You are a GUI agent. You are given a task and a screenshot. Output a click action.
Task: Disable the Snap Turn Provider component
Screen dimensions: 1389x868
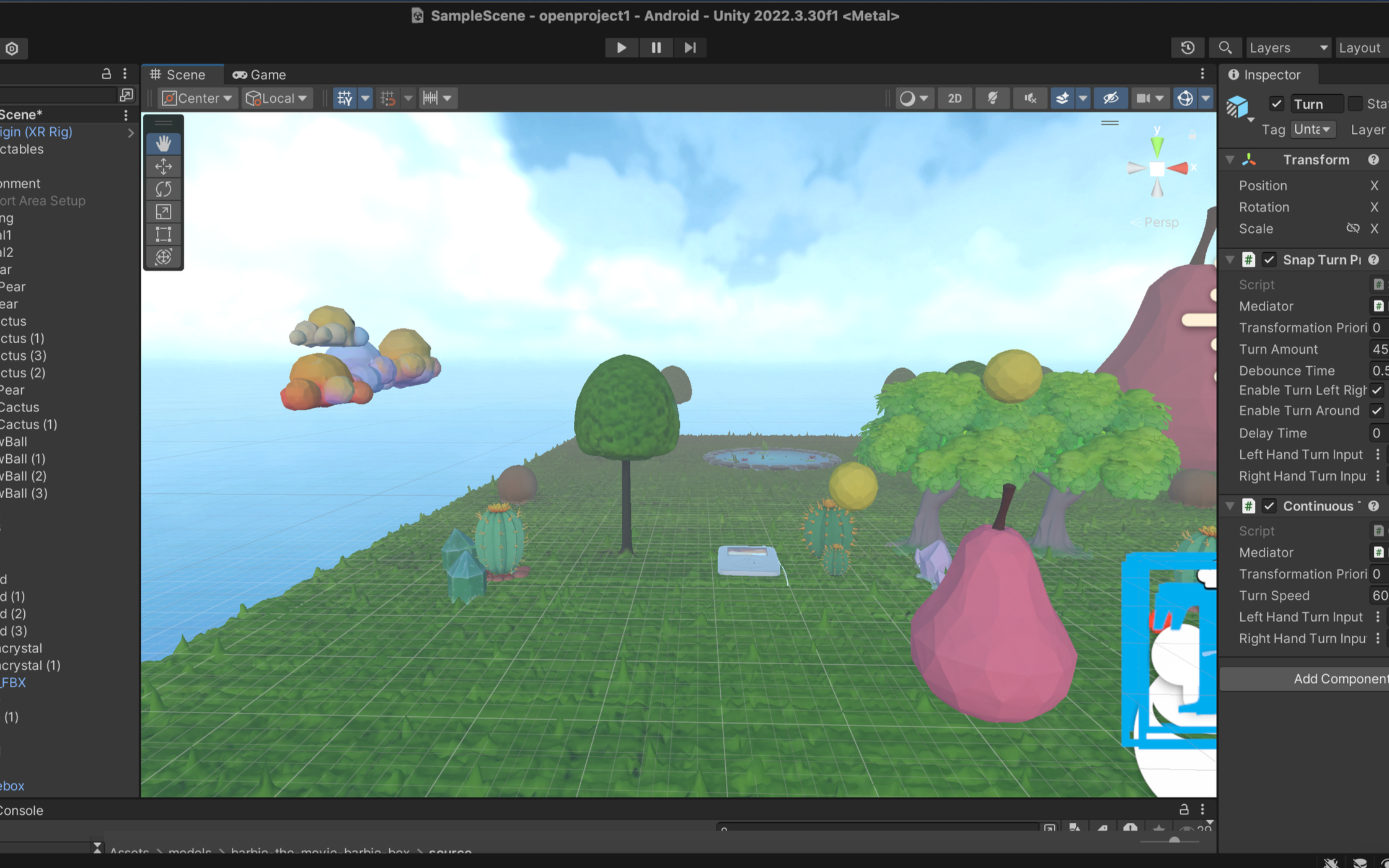click(1269, 260)
